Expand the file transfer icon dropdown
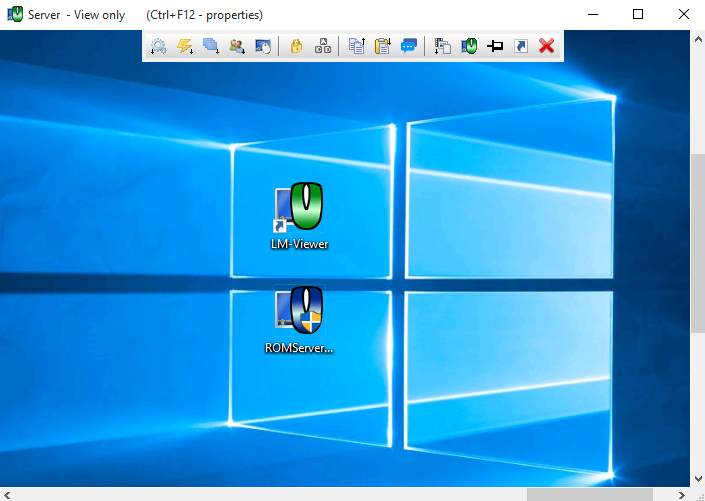Image resolution: width=705 pixels, height=501 pixels. tap(442, 46)
